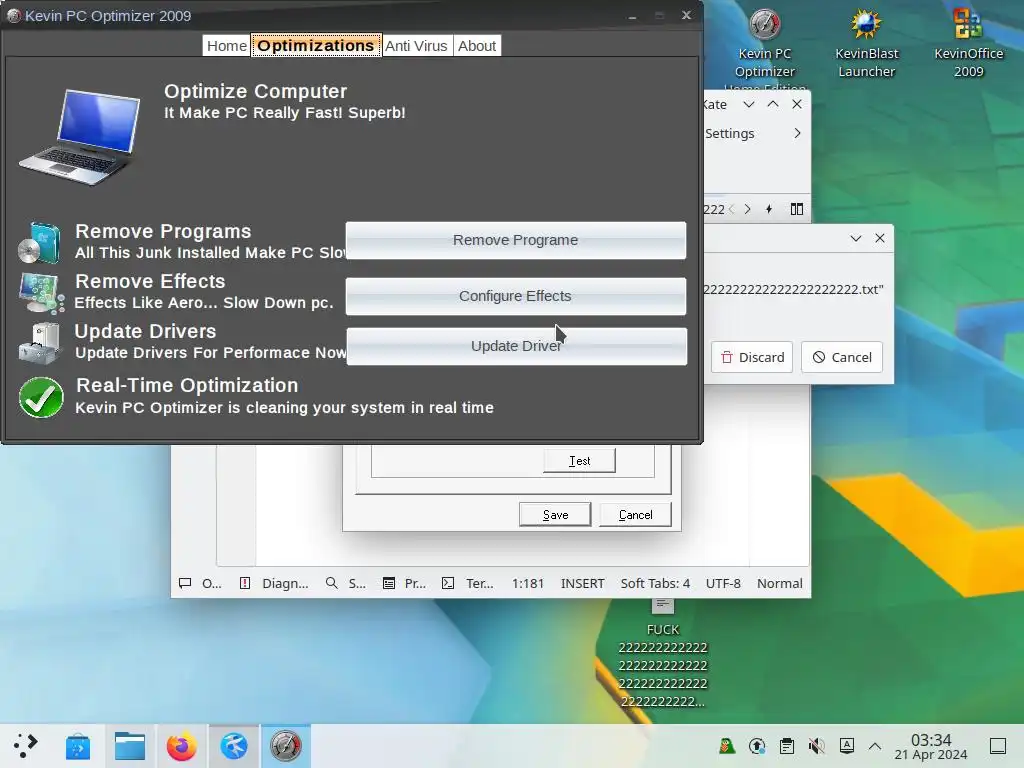Click the Update Driver button

tap(516, 346)
